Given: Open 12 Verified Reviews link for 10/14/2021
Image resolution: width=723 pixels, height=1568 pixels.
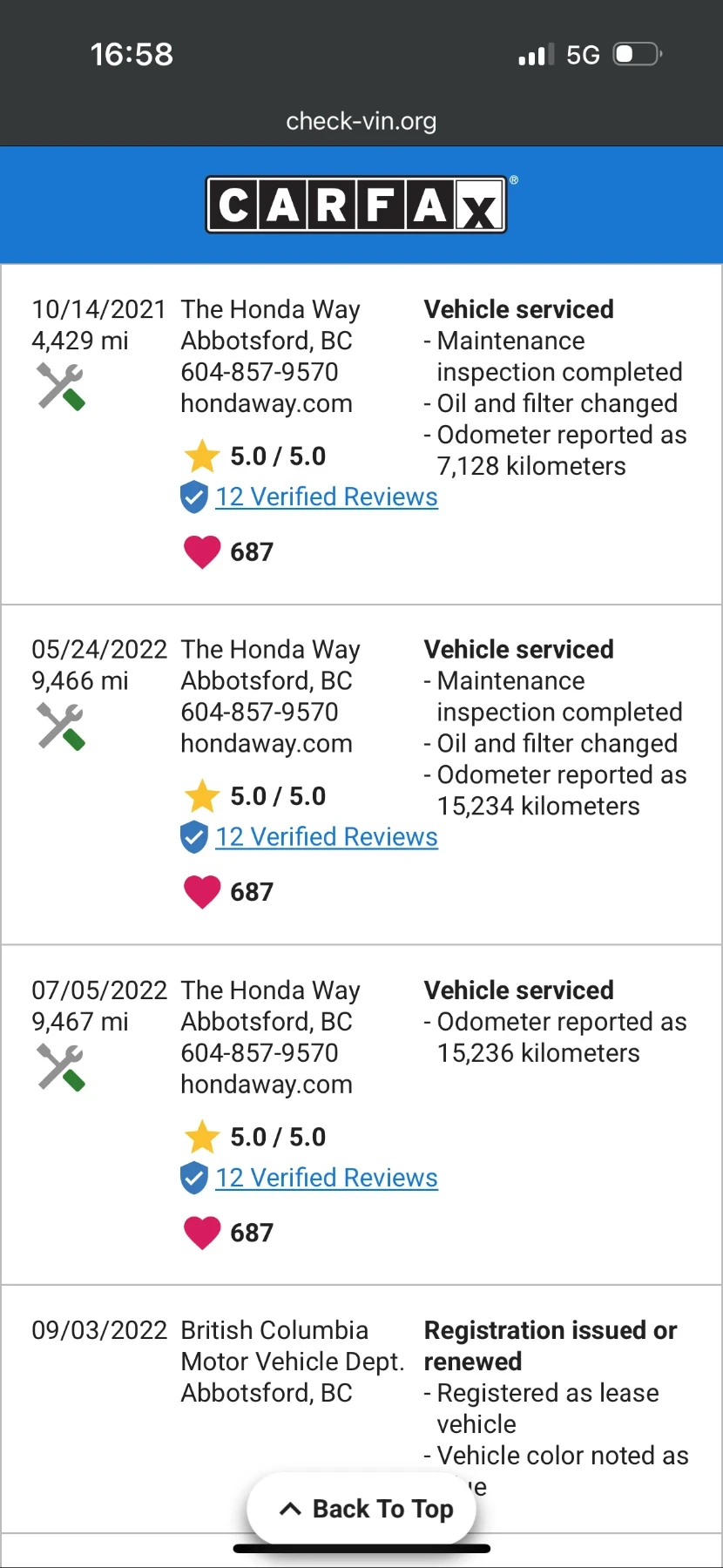Looking at the screenshot, I should (327, 497).
